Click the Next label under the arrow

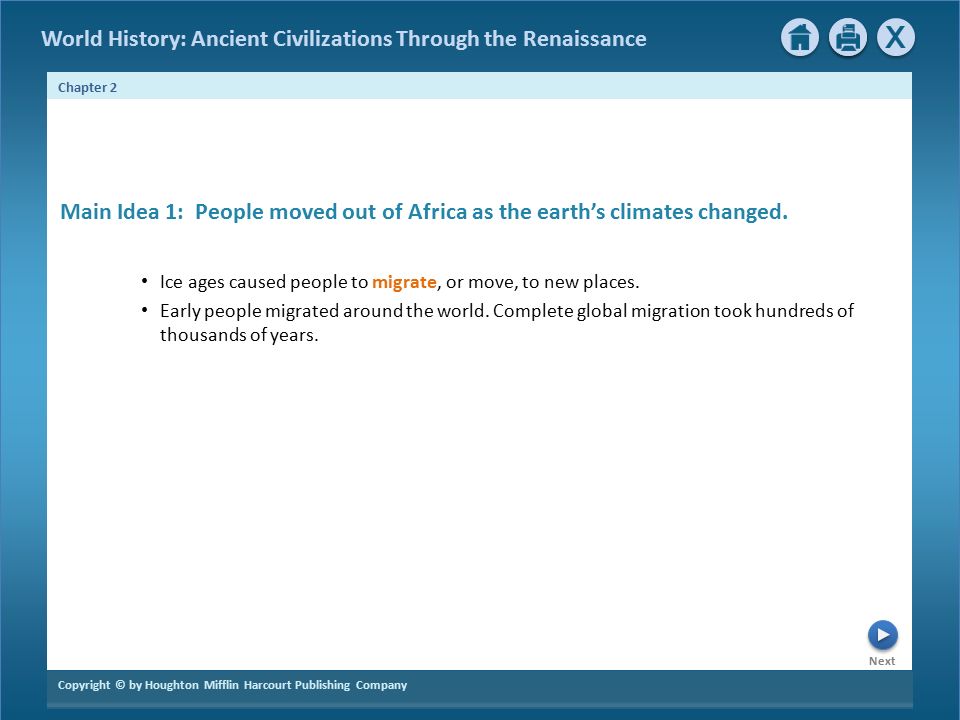882,661
